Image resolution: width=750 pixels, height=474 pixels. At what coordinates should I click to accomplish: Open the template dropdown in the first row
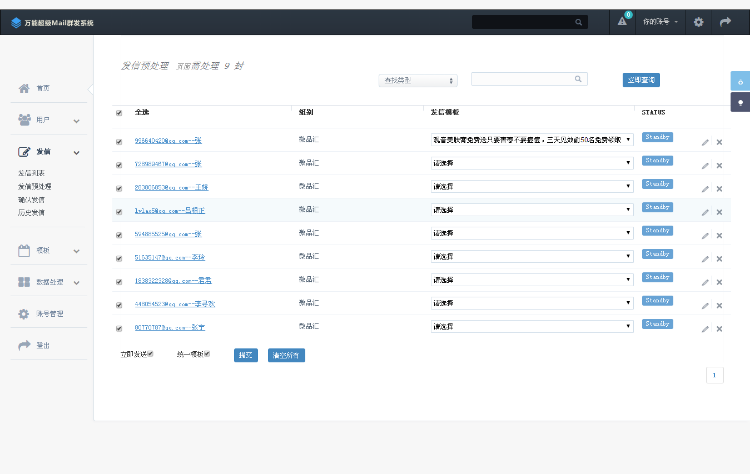532,140
